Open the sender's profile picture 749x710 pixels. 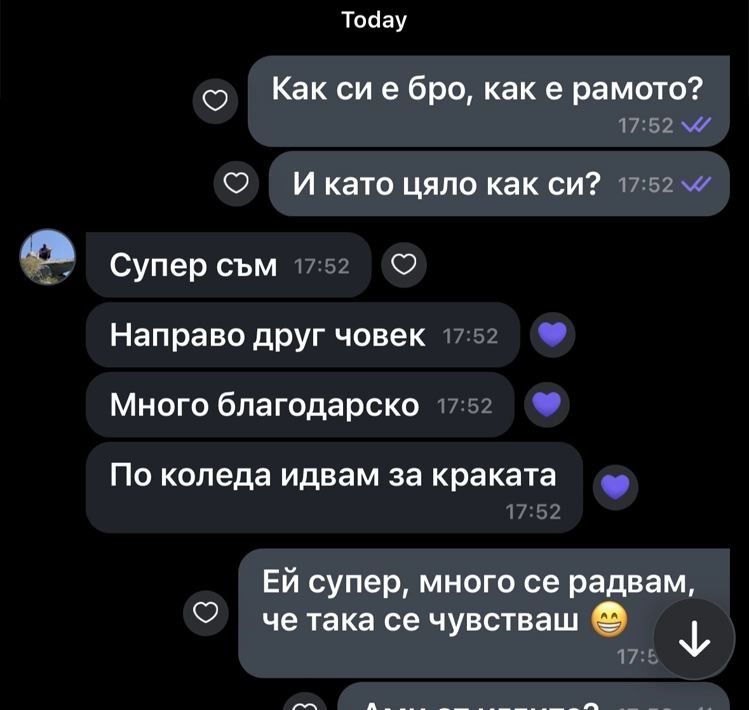[x=47, y=257]
